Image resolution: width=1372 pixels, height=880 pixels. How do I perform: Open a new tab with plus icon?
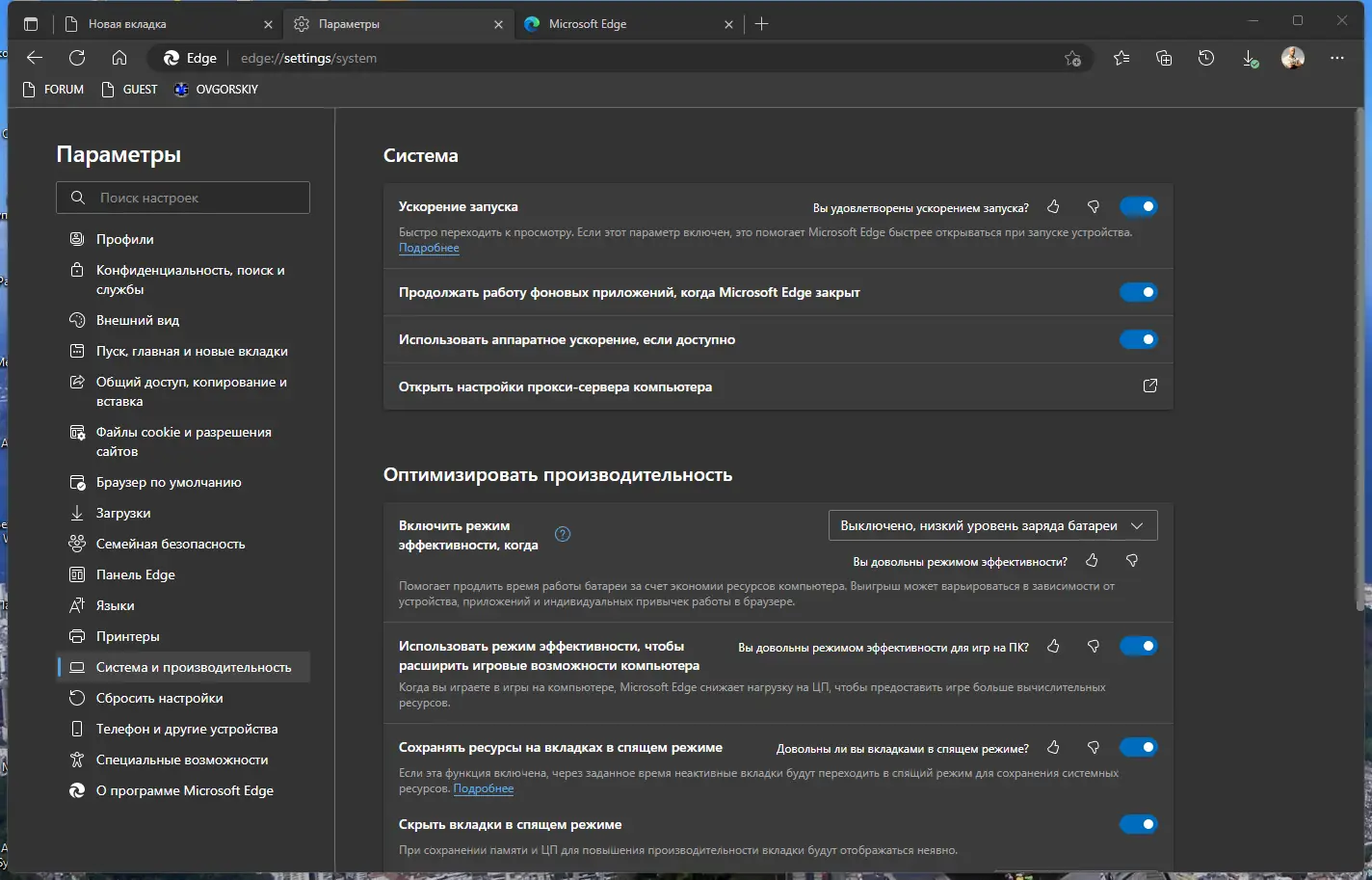click(x=761, y=24)
